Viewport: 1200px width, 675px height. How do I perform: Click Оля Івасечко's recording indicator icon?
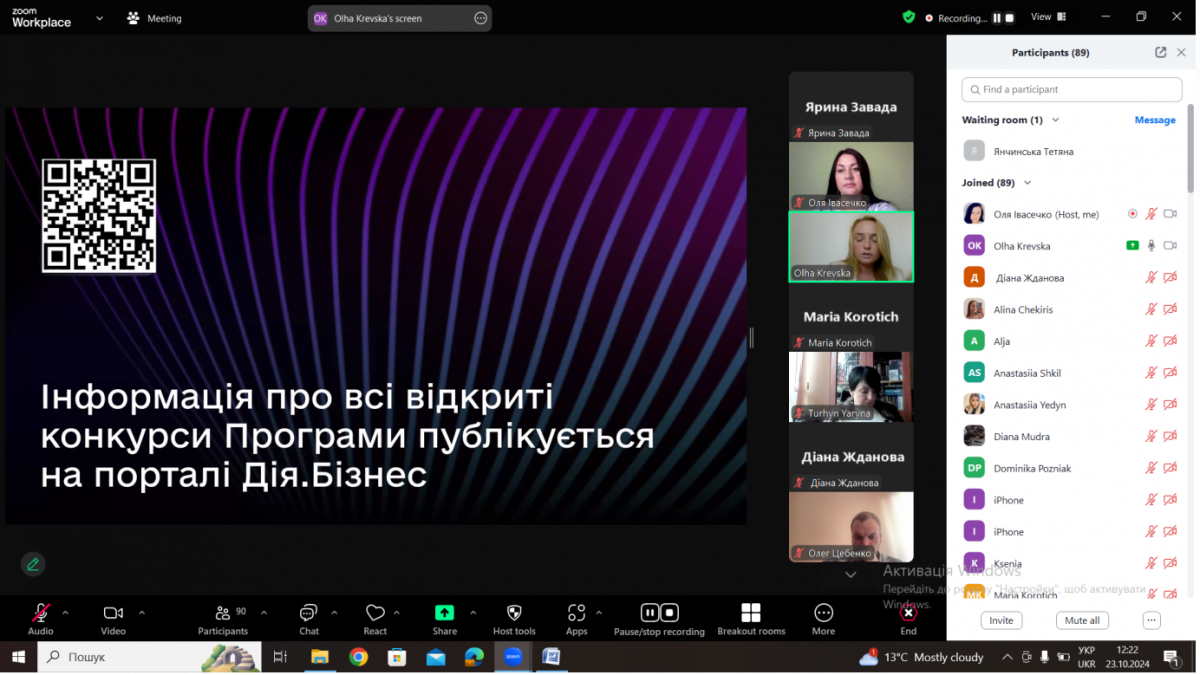pyautogui.click(x=1132, y=213)
